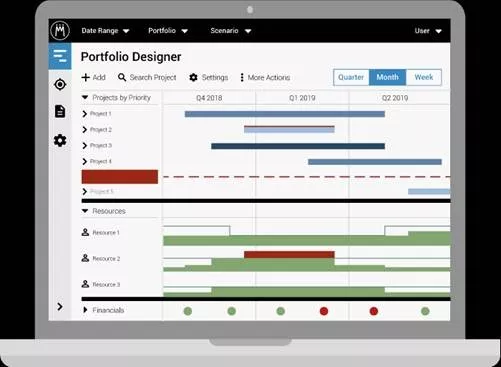Expand Project 1 row
Screen dimensions: 501x367
[x=85, y=114]
